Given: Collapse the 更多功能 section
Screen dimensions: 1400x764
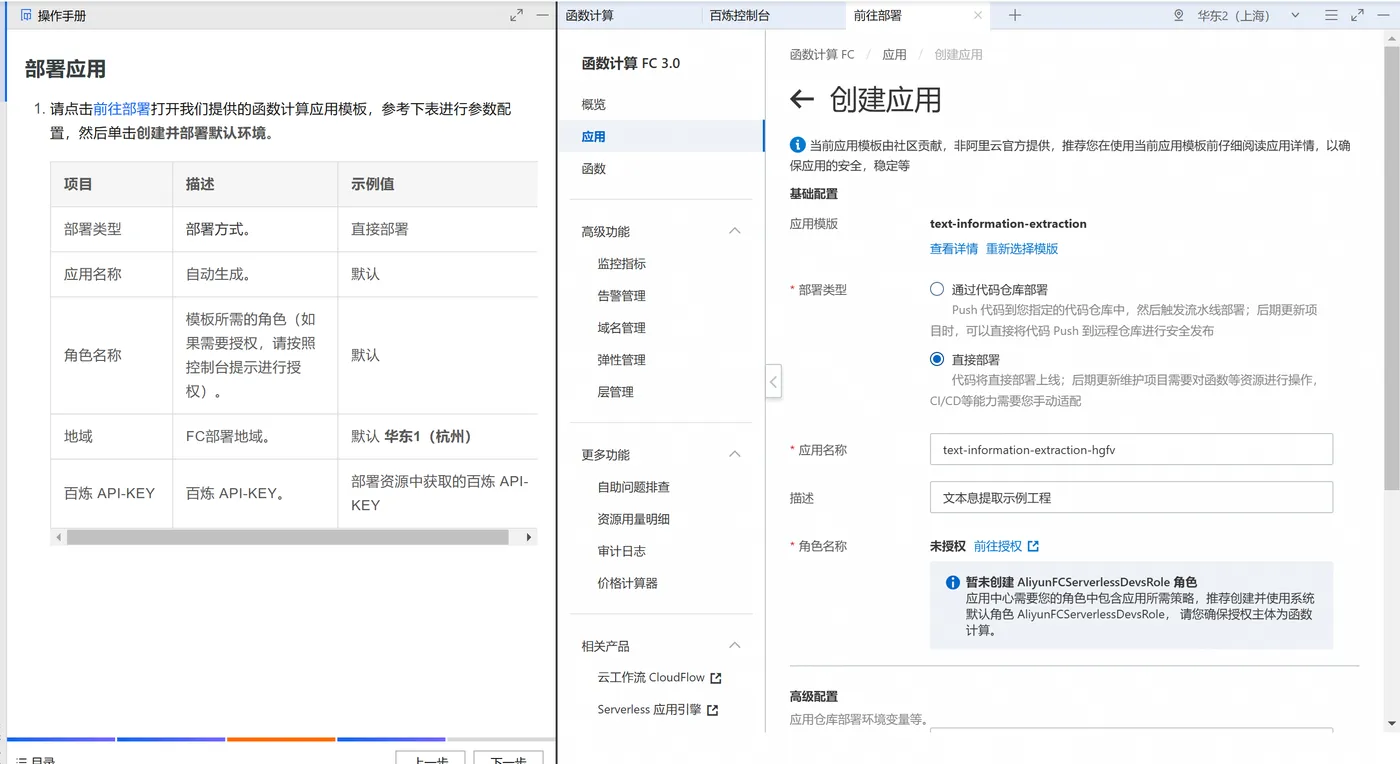Looking at the screenshot, I should (x=734, y=454).
